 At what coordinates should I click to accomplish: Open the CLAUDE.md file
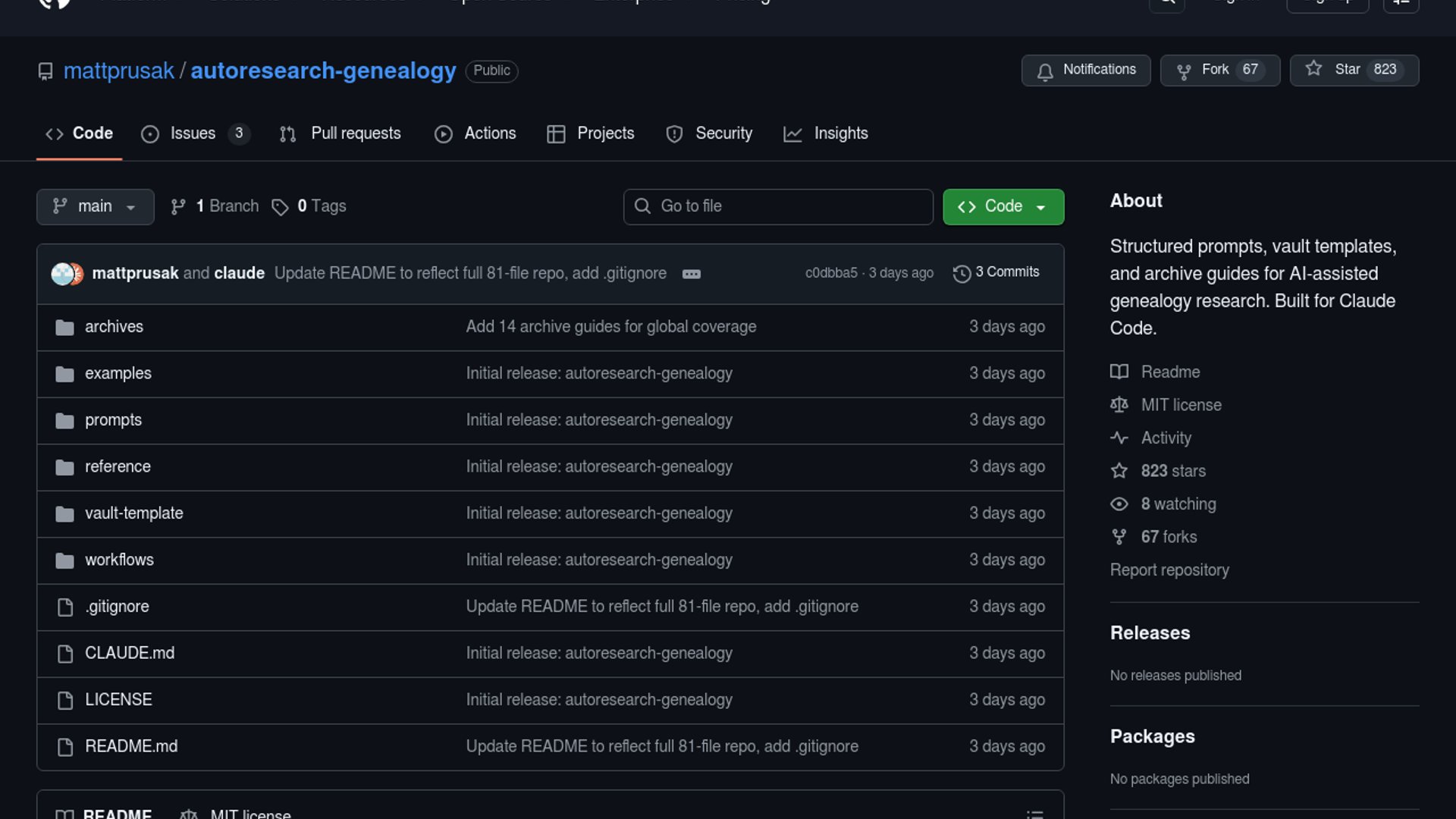[130, 653]
